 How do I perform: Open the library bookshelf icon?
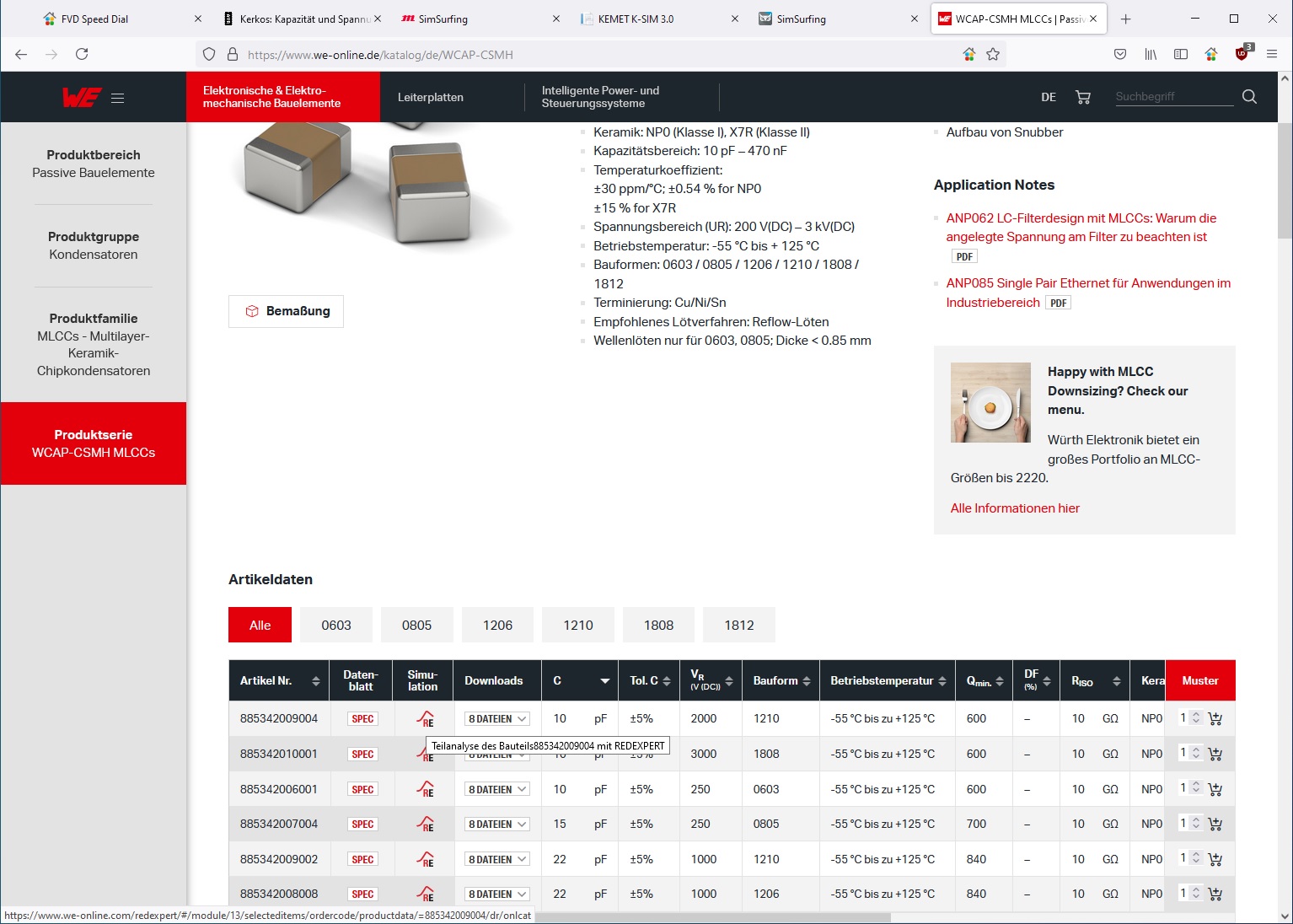(x=1151, y=54)
